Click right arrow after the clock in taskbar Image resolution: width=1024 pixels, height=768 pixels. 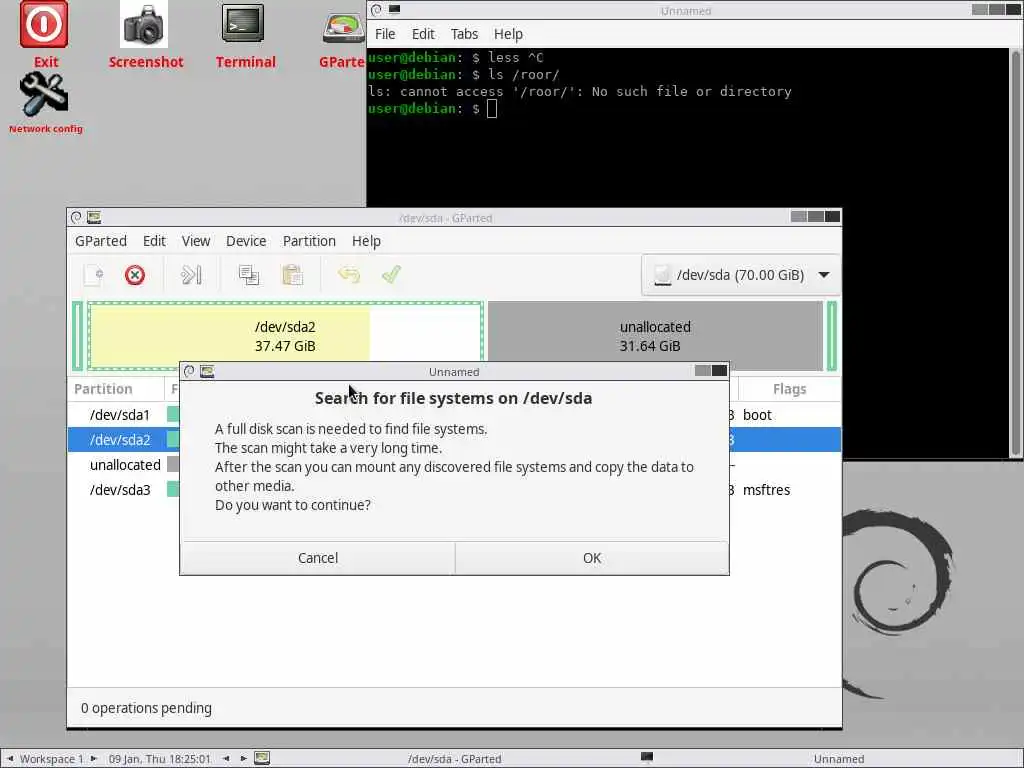coord(244,759)
